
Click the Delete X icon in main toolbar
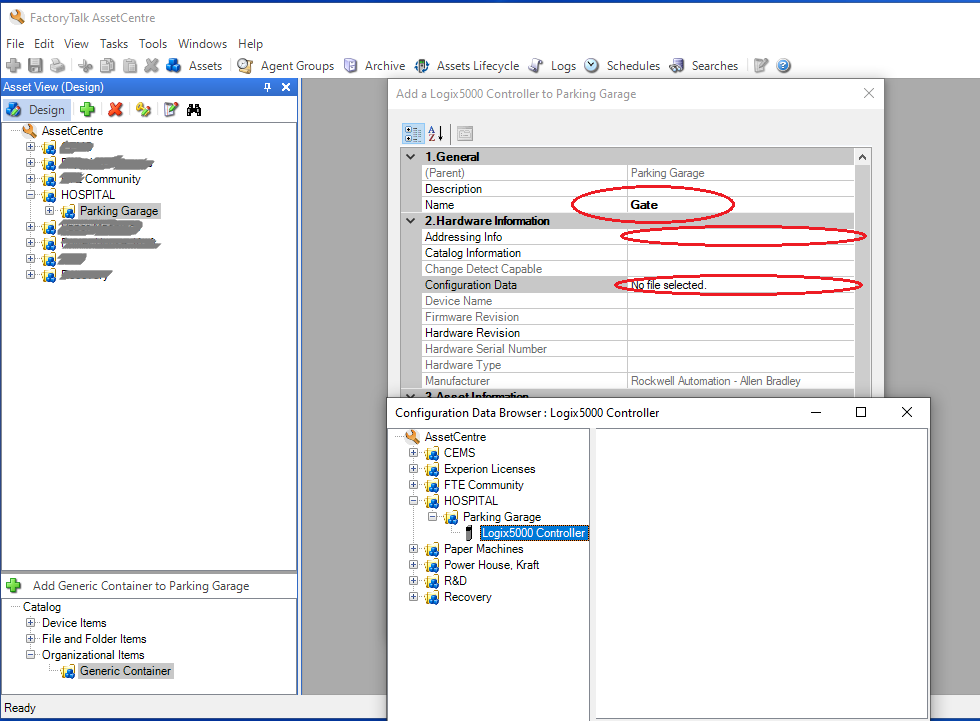point(151,65)
